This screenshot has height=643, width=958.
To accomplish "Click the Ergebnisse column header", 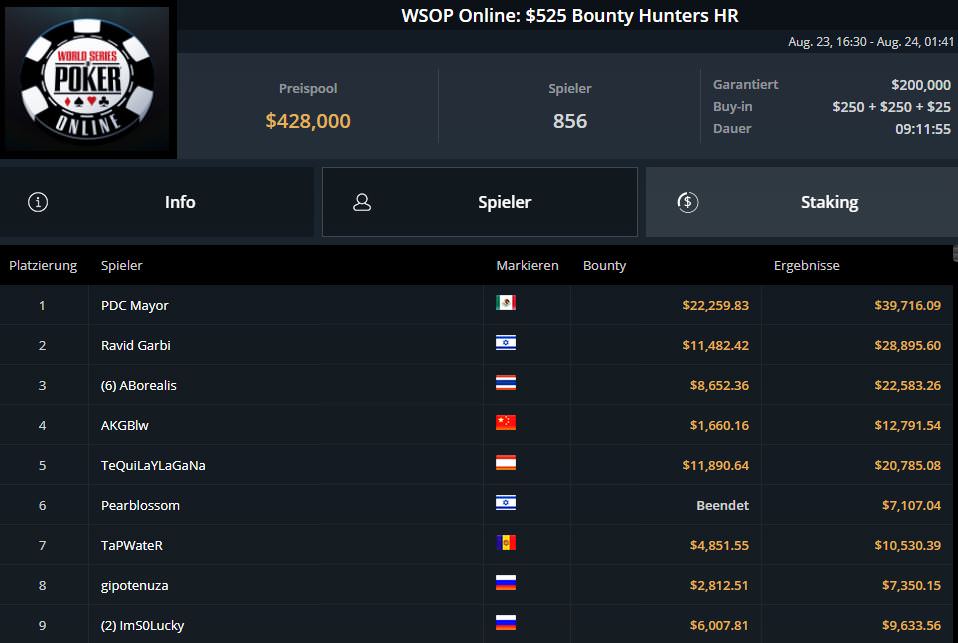I will tap(806, 265).
